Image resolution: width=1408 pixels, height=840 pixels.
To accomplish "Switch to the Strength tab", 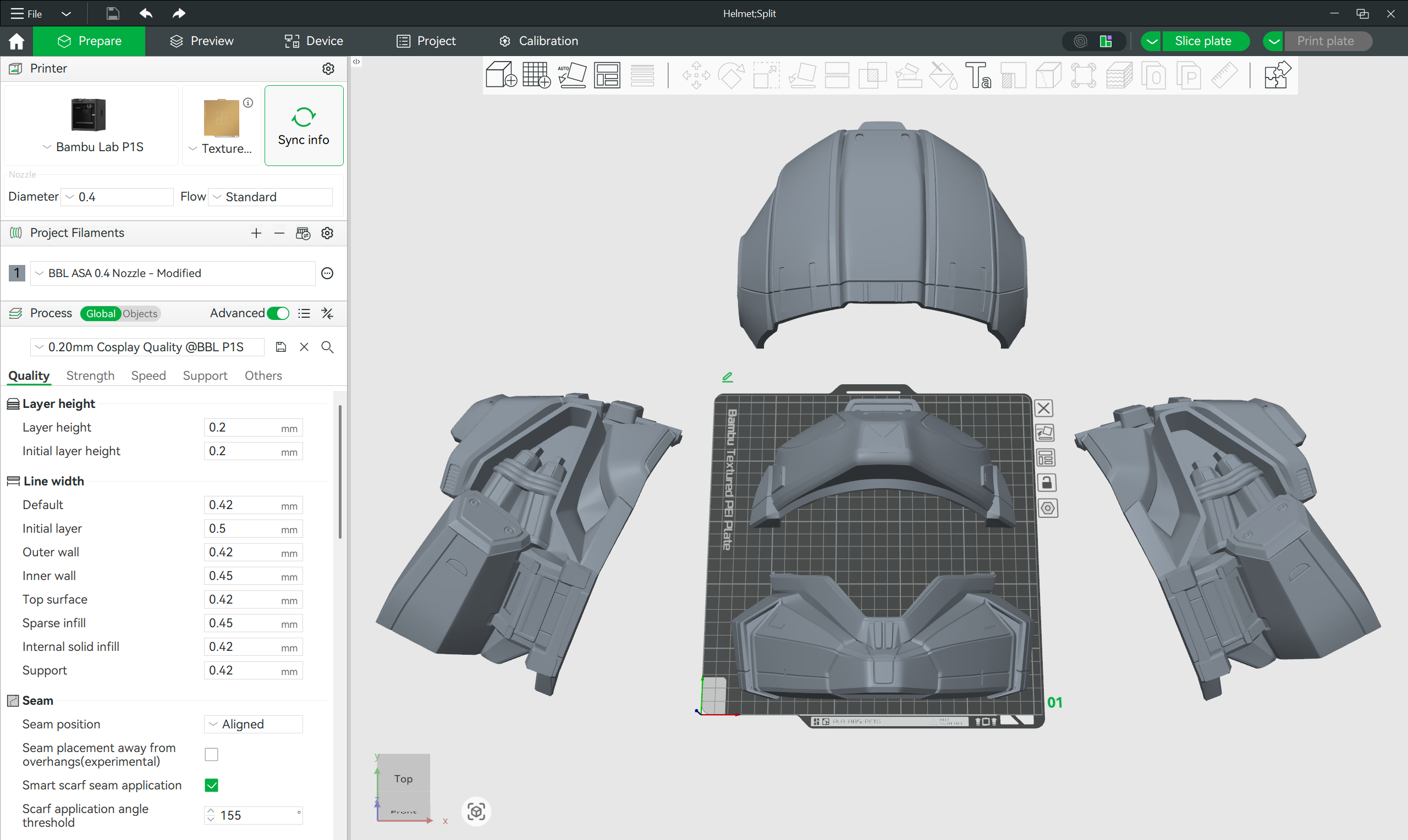I will 90,376.
